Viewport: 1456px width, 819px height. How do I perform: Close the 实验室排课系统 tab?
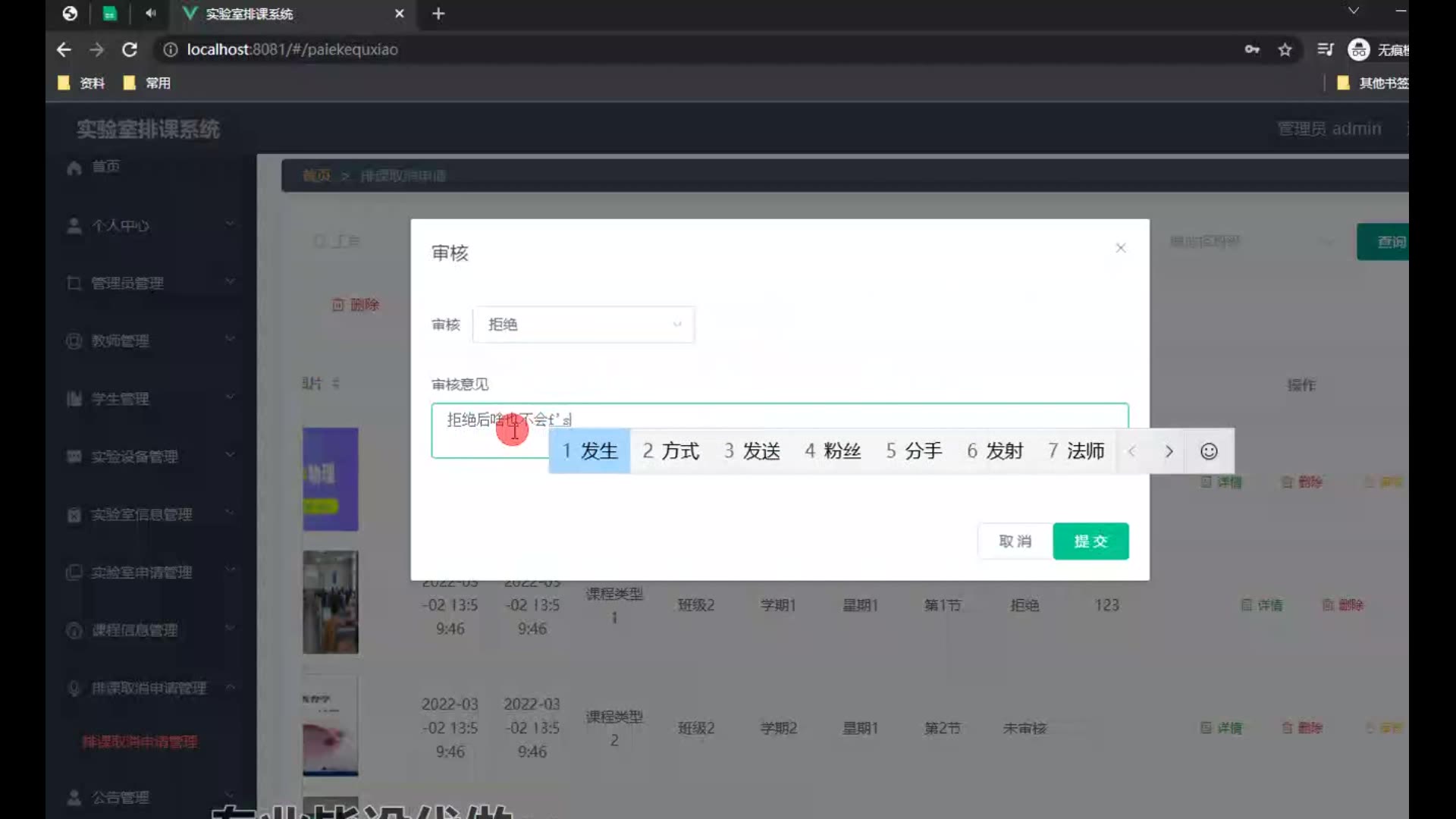point(400,14)
